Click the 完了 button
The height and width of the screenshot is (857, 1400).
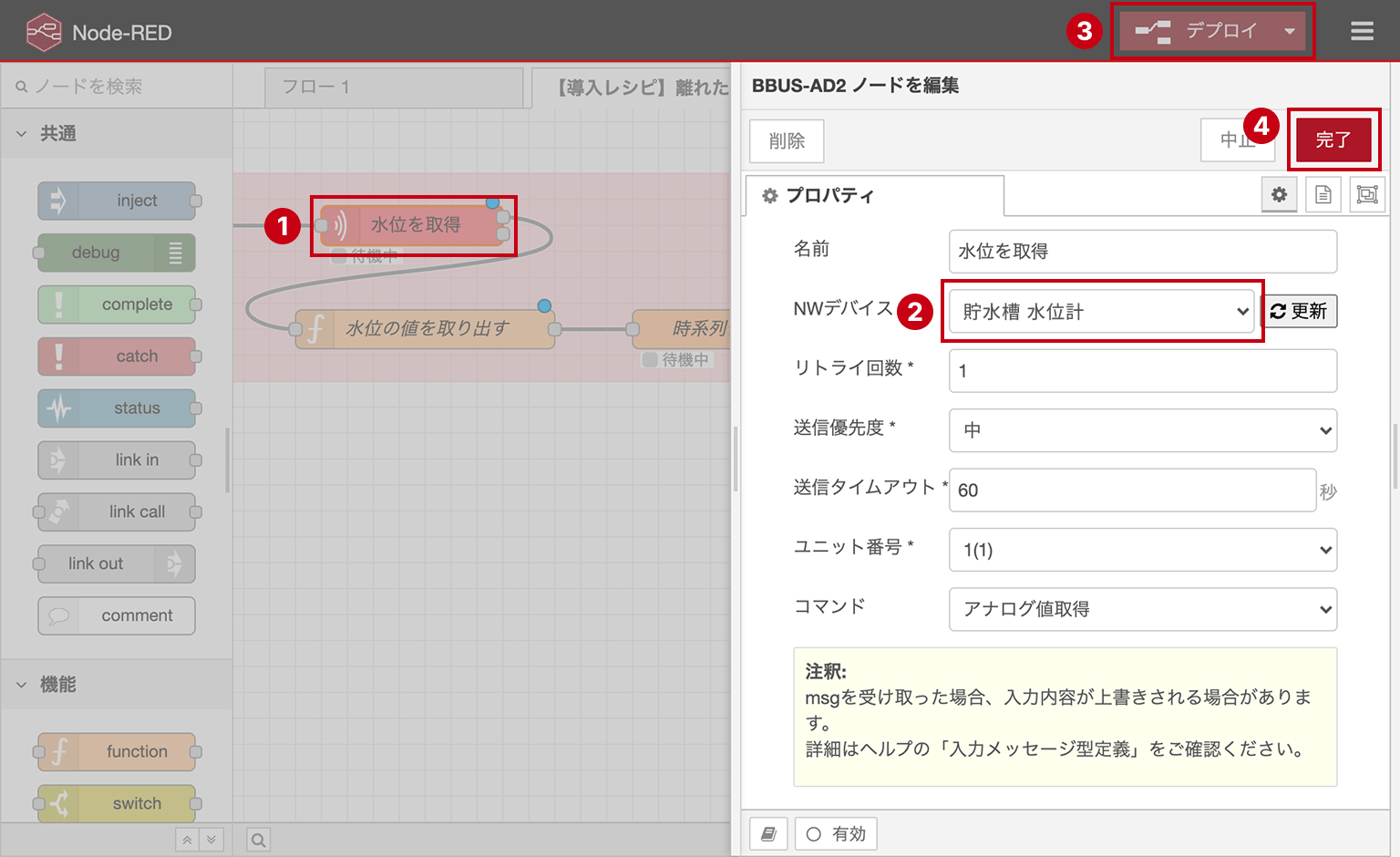(x=1333, y=139)
